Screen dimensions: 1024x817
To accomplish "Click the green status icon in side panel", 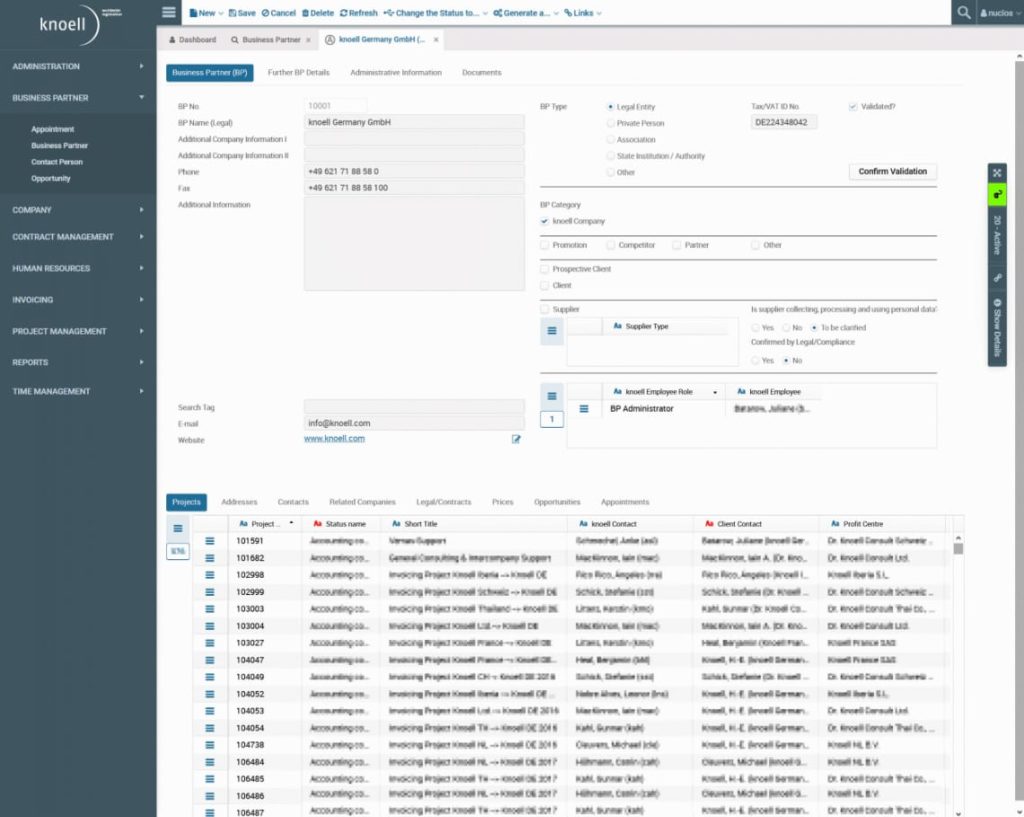I will tap(997, 195).
